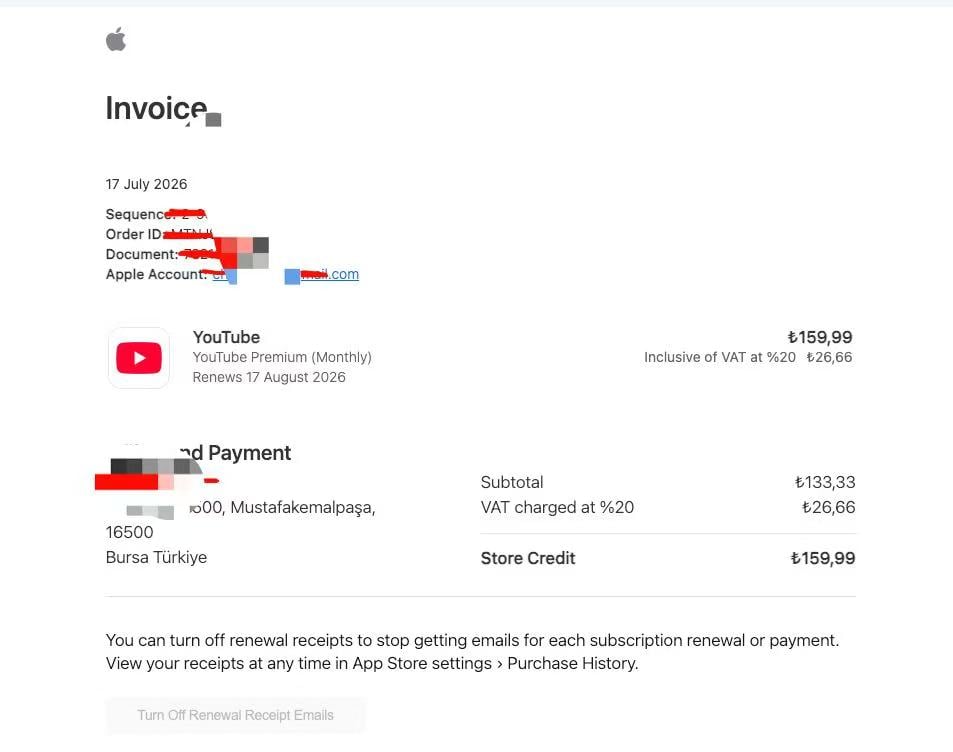Click Turn Off Renewal Receipt Emails button
This screenshot has width=953, height=752.
click(x=236, y=715)
